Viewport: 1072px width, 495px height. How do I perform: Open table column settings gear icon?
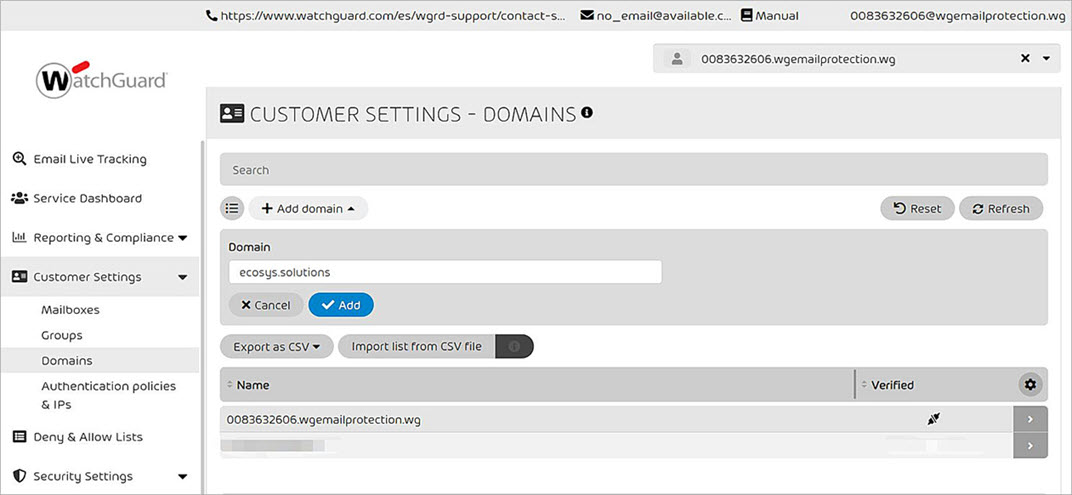(1030, 384)
